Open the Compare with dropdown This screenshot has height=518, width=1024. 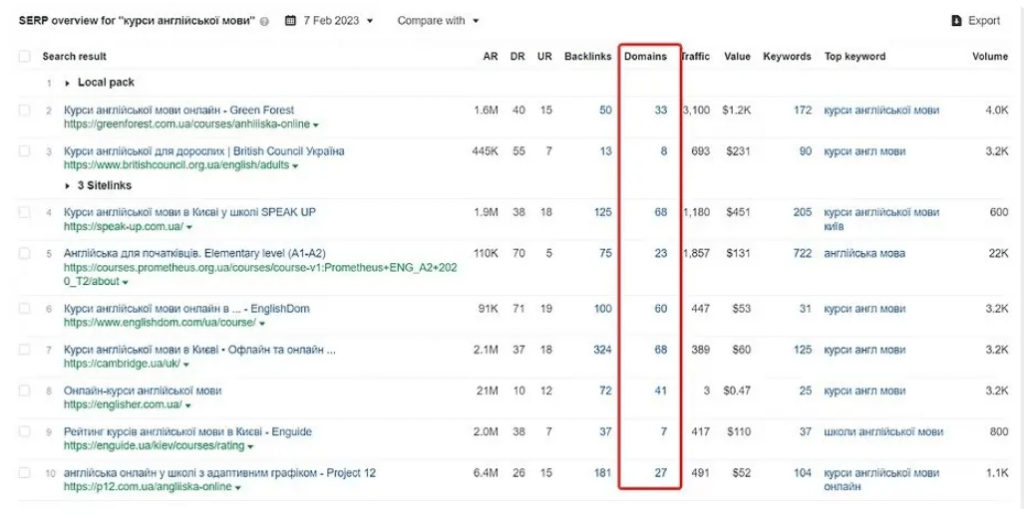click(x=438, y=21)
